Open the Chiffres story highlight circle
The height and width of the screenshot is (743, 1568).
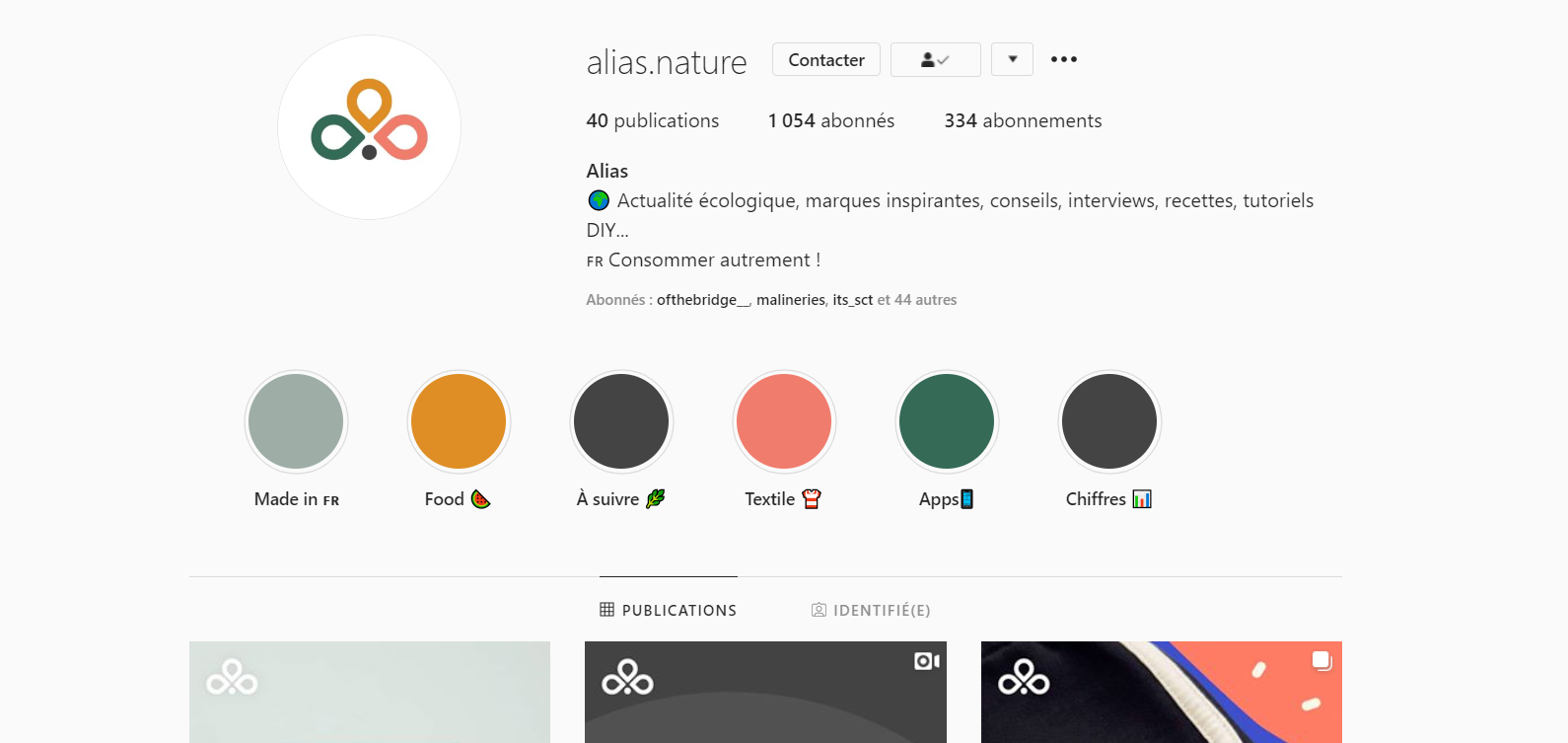(x=1109, y=421)
